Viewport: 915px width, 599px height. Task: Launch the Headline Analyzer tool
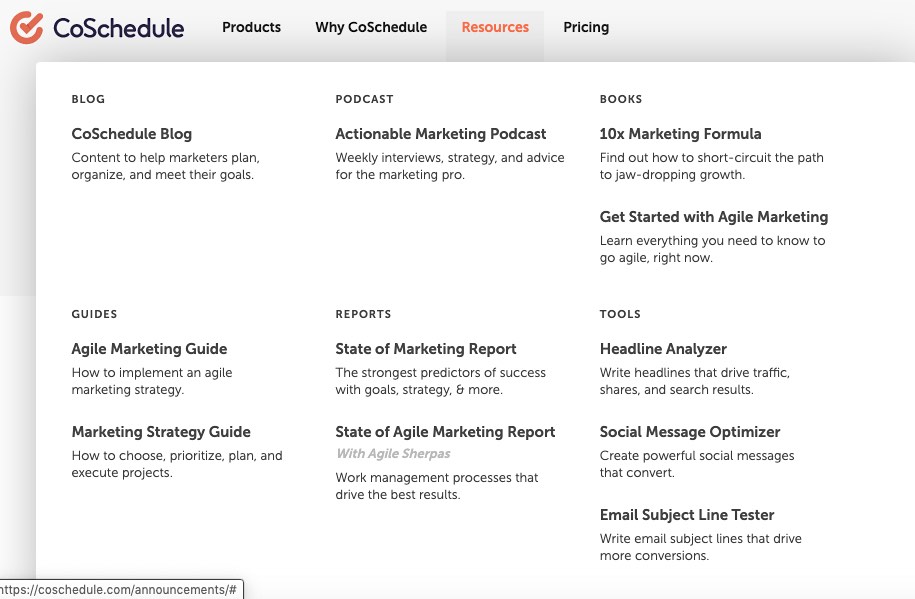tap(663, 349)
